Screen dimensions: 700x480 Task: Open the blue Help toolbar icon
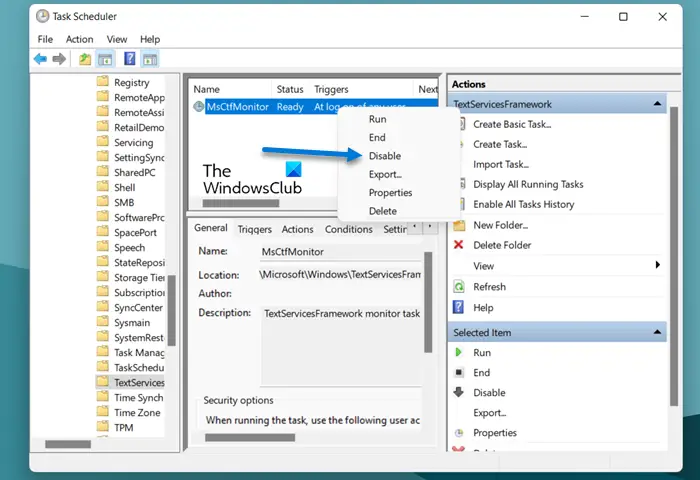(x=129, y=58)
